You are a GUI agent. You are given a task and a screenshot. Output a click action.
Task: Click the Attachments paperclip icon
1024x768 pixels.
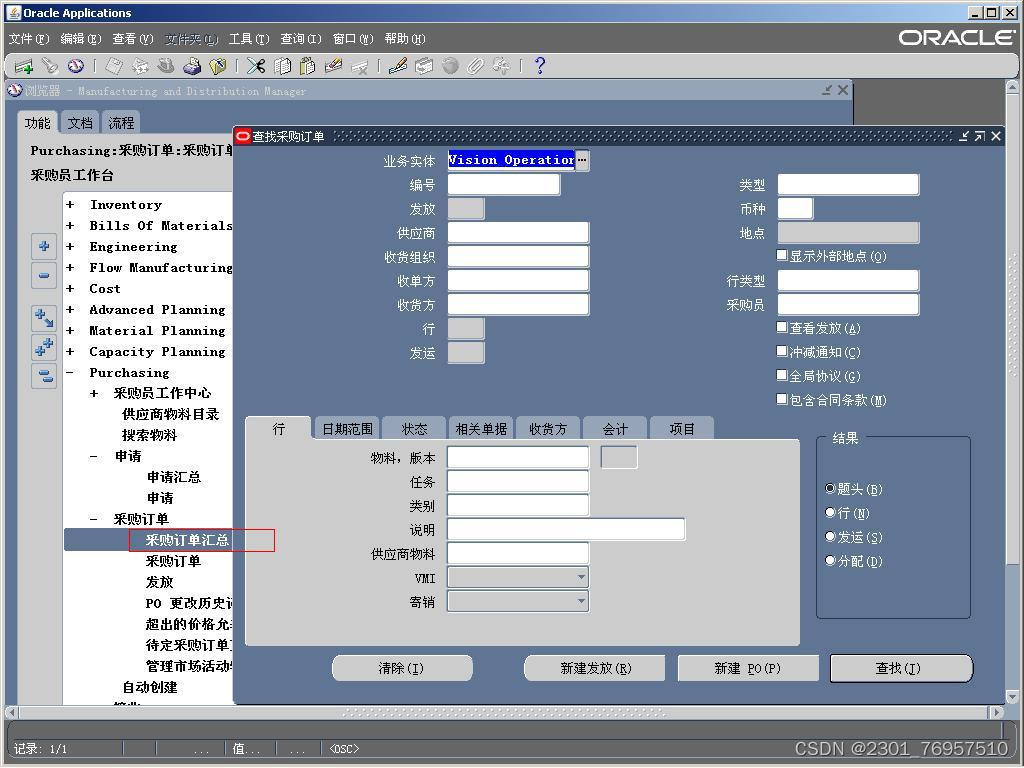coord(475,66)
